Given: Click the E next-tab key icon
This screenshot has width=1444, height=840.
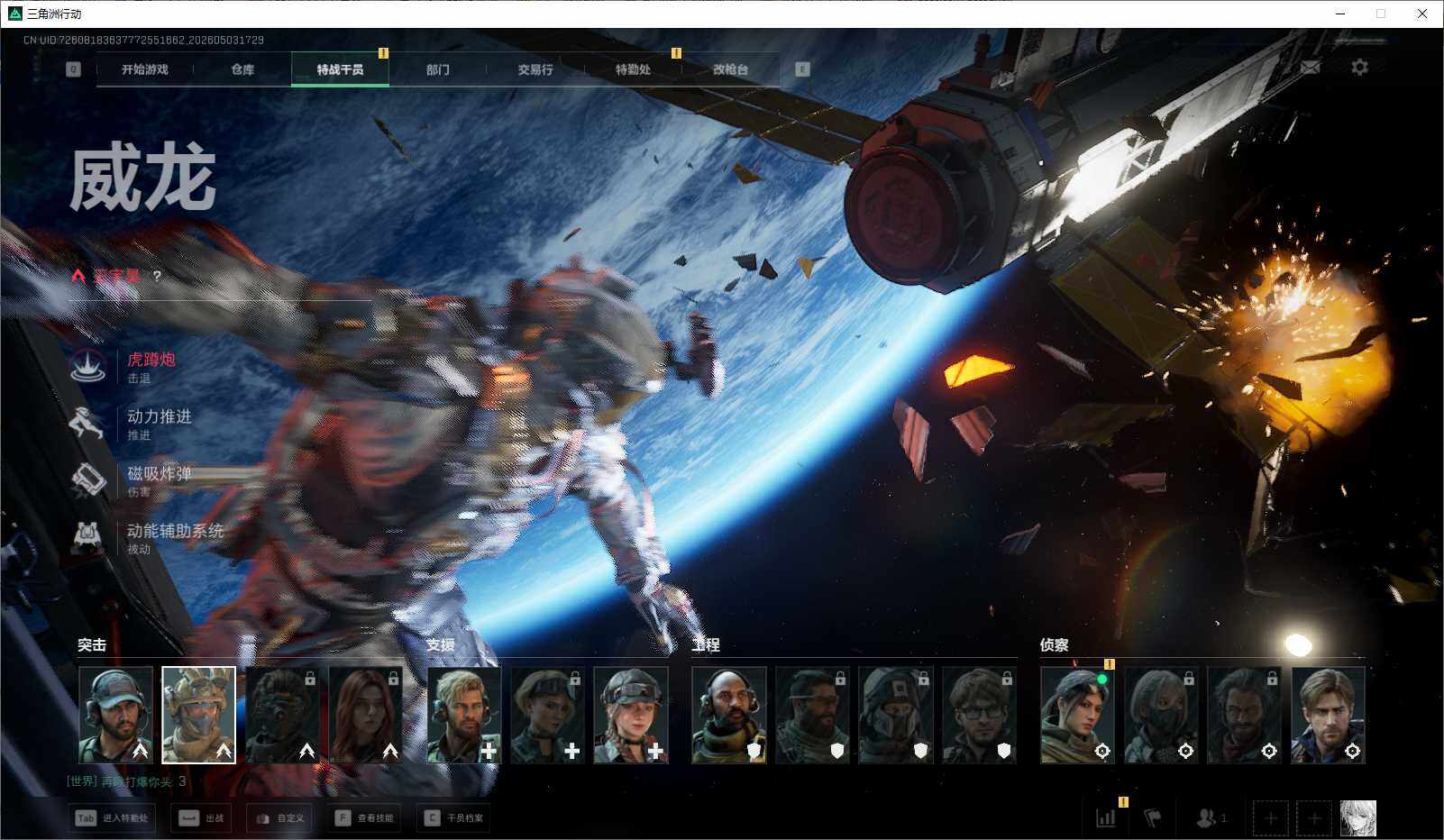Looking at the screenshot, I should tap(802, 69).
